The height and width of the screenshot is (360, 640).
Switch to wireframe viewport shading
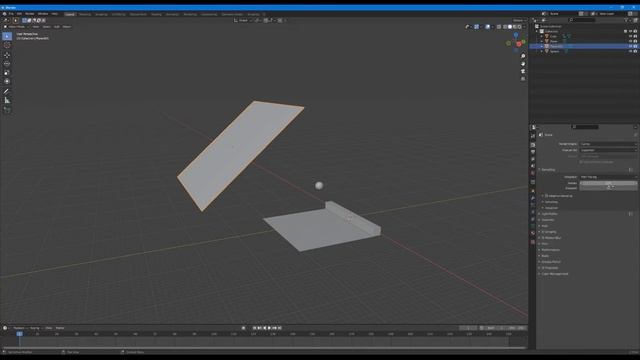pyautogui.click(x=505, y=27)
